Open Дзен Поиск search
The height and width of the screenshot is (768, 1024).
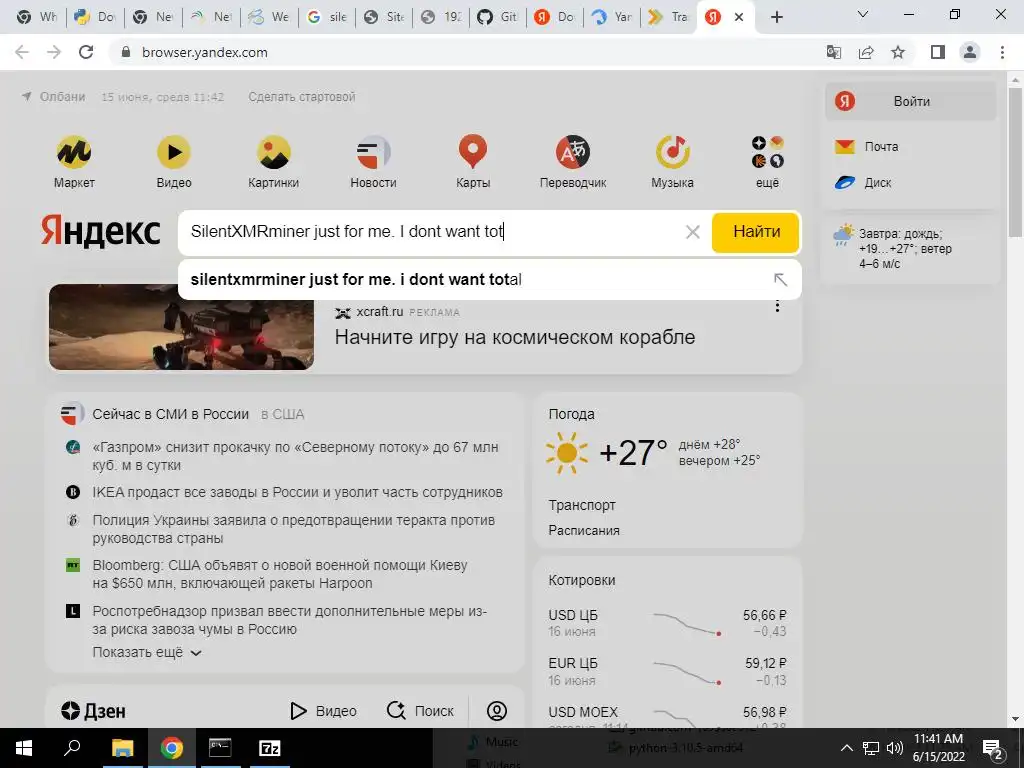(420, 711)
